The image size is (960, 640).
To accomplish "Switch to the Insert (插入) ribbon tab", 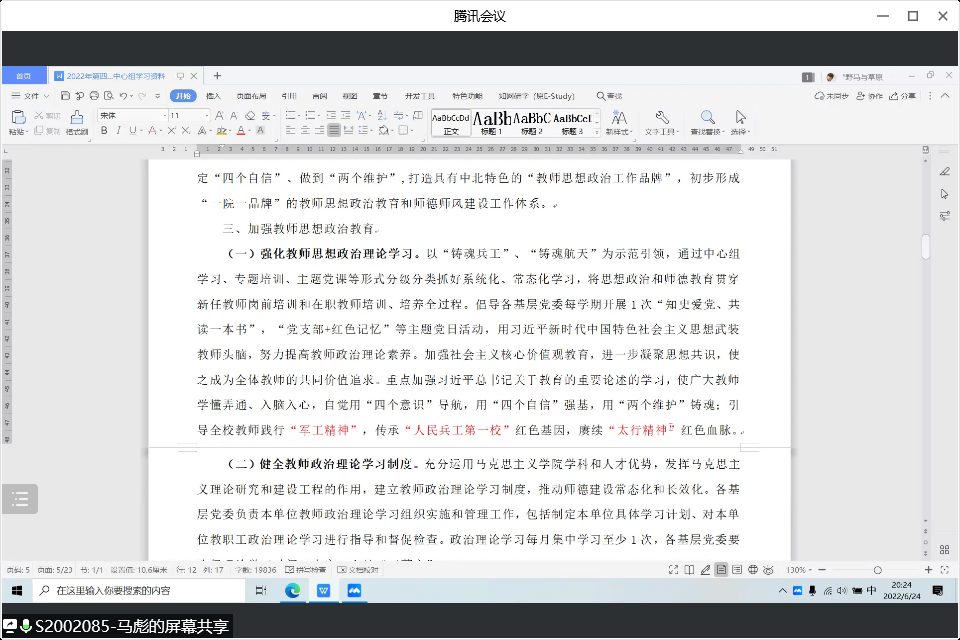I will (x=213, y=96).
